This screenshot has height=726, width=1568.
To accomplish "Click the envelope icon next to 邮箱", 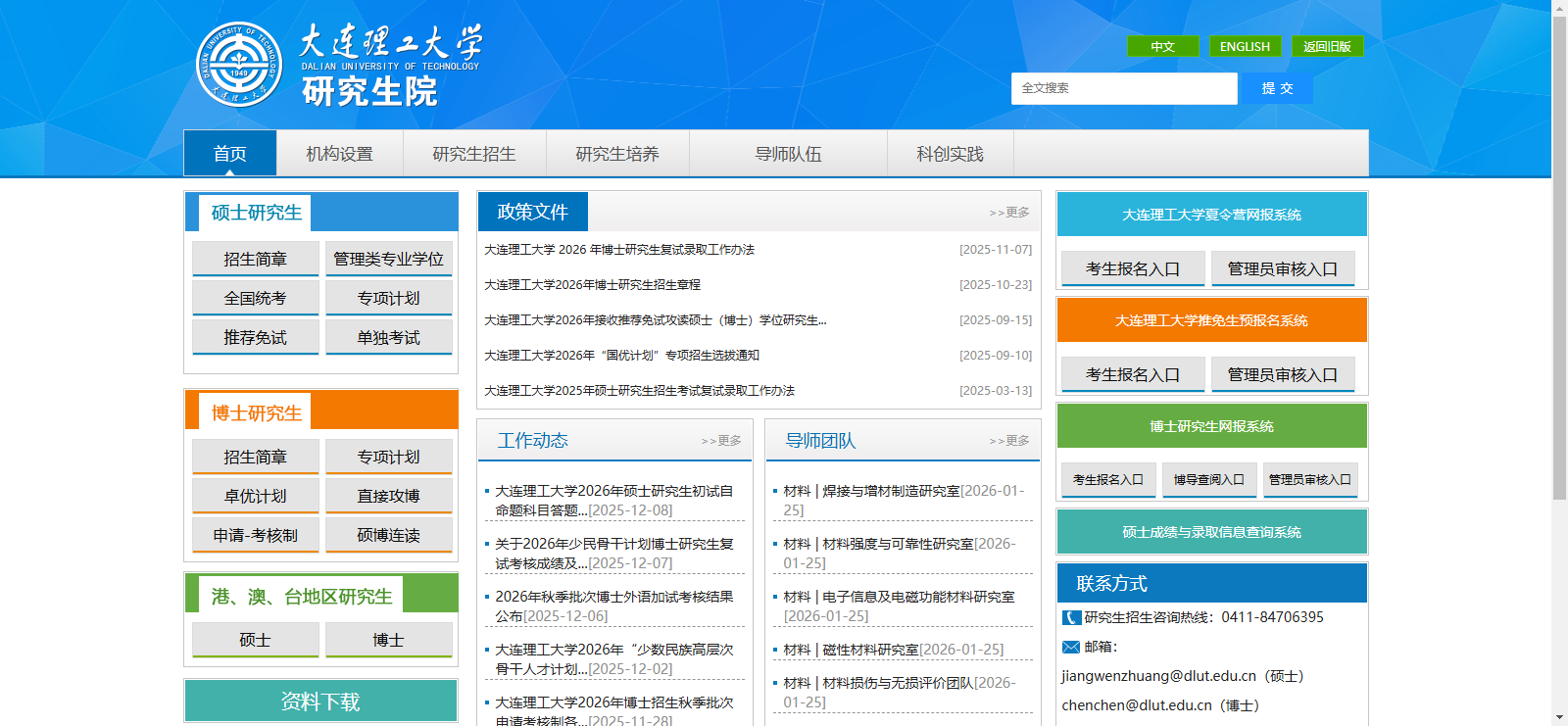I will [1071, 647].
